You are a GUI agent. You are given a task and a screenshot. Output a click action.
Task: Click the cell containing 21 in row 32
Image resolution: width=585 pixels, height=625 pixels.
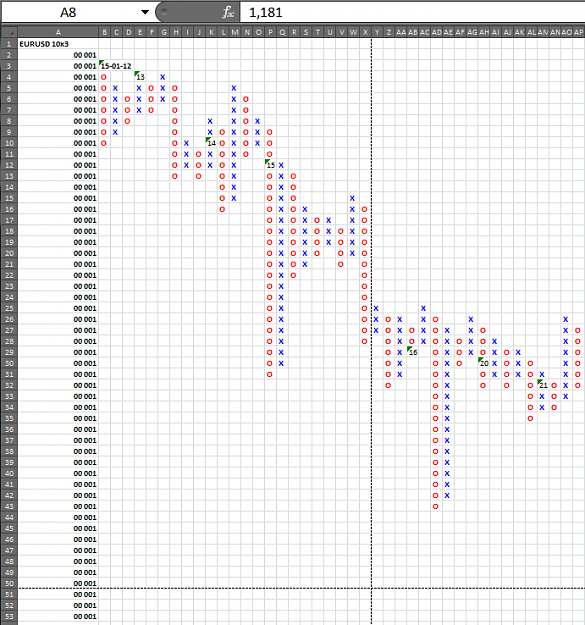point(543,385)
